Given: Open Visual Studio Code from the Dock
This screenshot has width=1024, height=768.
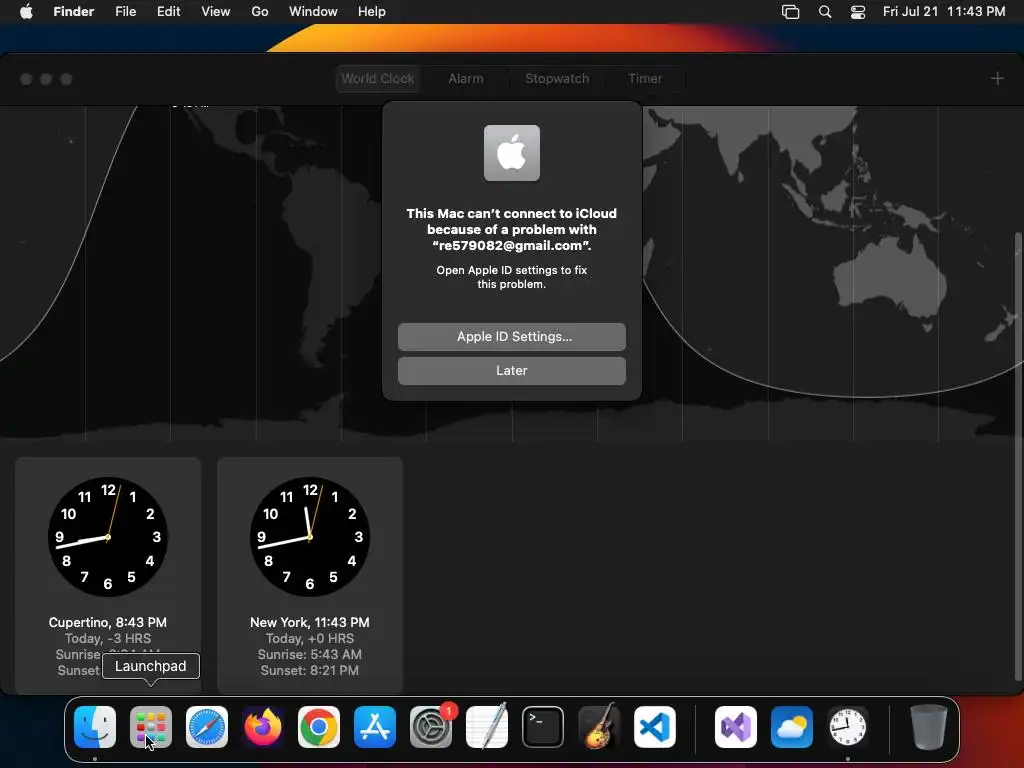Looking at the screenshot, I should click(x=655, y=727).
